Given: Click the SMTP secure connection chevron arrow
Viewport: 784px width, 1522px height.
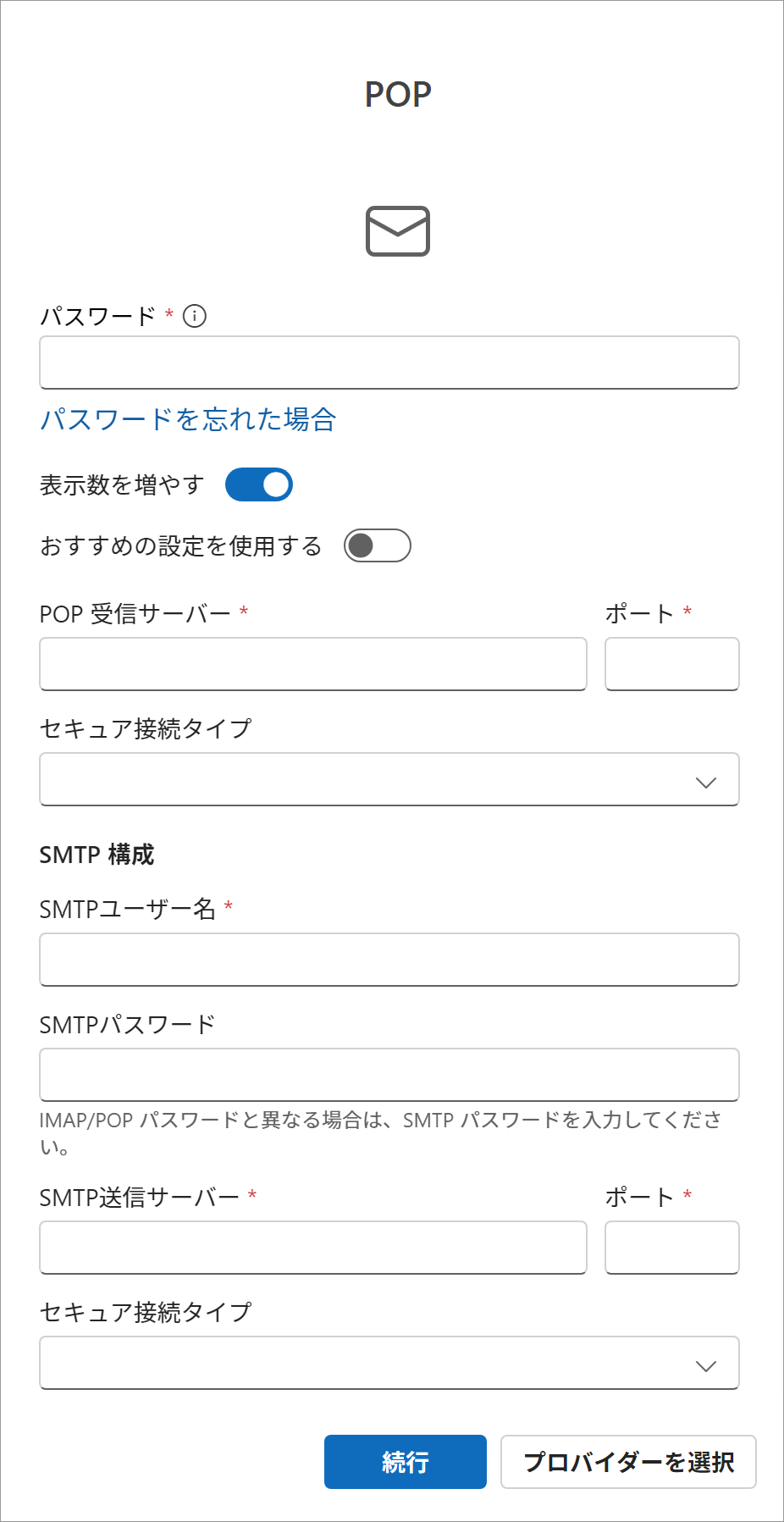Looking at the screenshot, I should tap(705, 1366).
